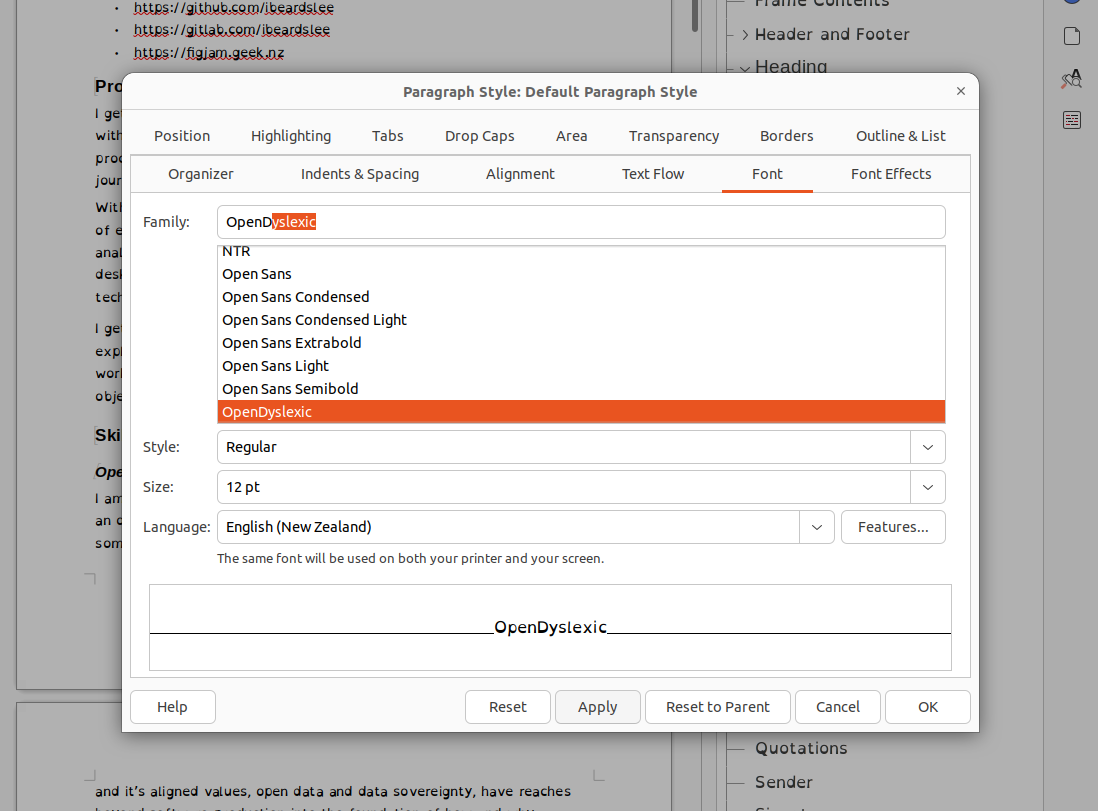
Task: Switch to the Indents & Spacing tab
Action: pos(359,173)
